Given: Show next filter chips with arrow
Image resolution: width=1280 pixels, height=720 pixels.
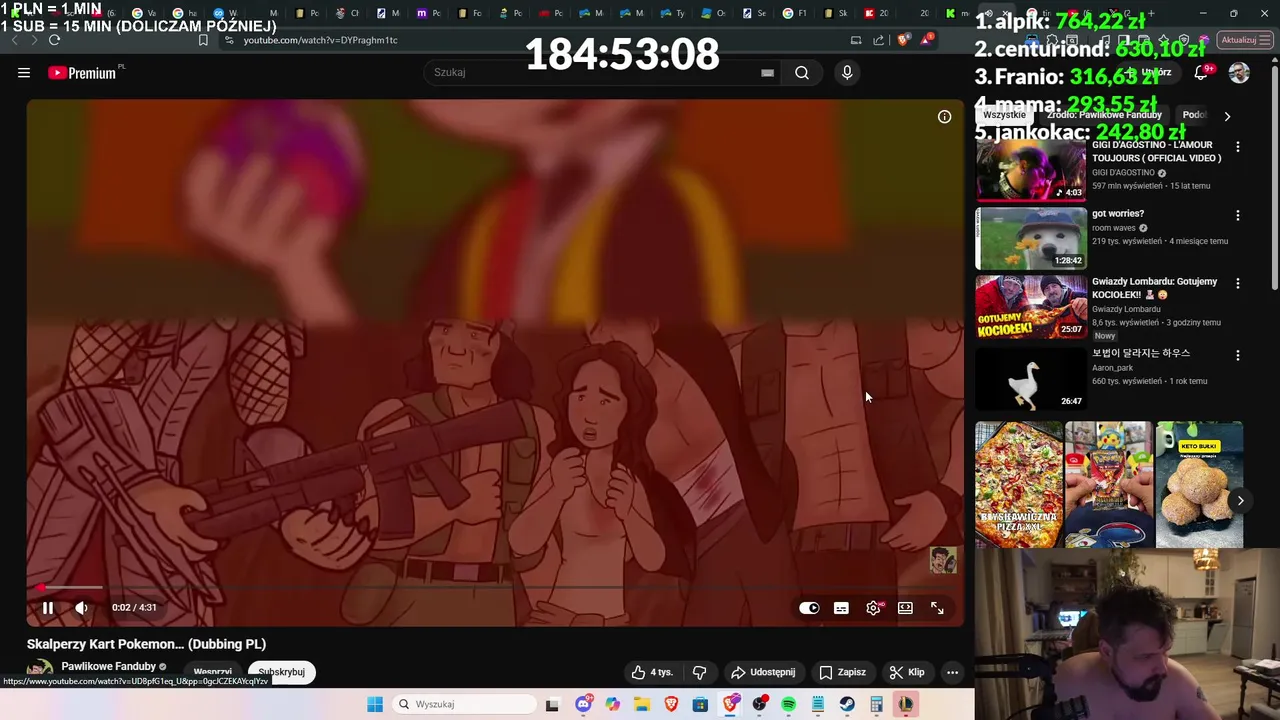Looking at the screenshot, I should pos(1227,116).
